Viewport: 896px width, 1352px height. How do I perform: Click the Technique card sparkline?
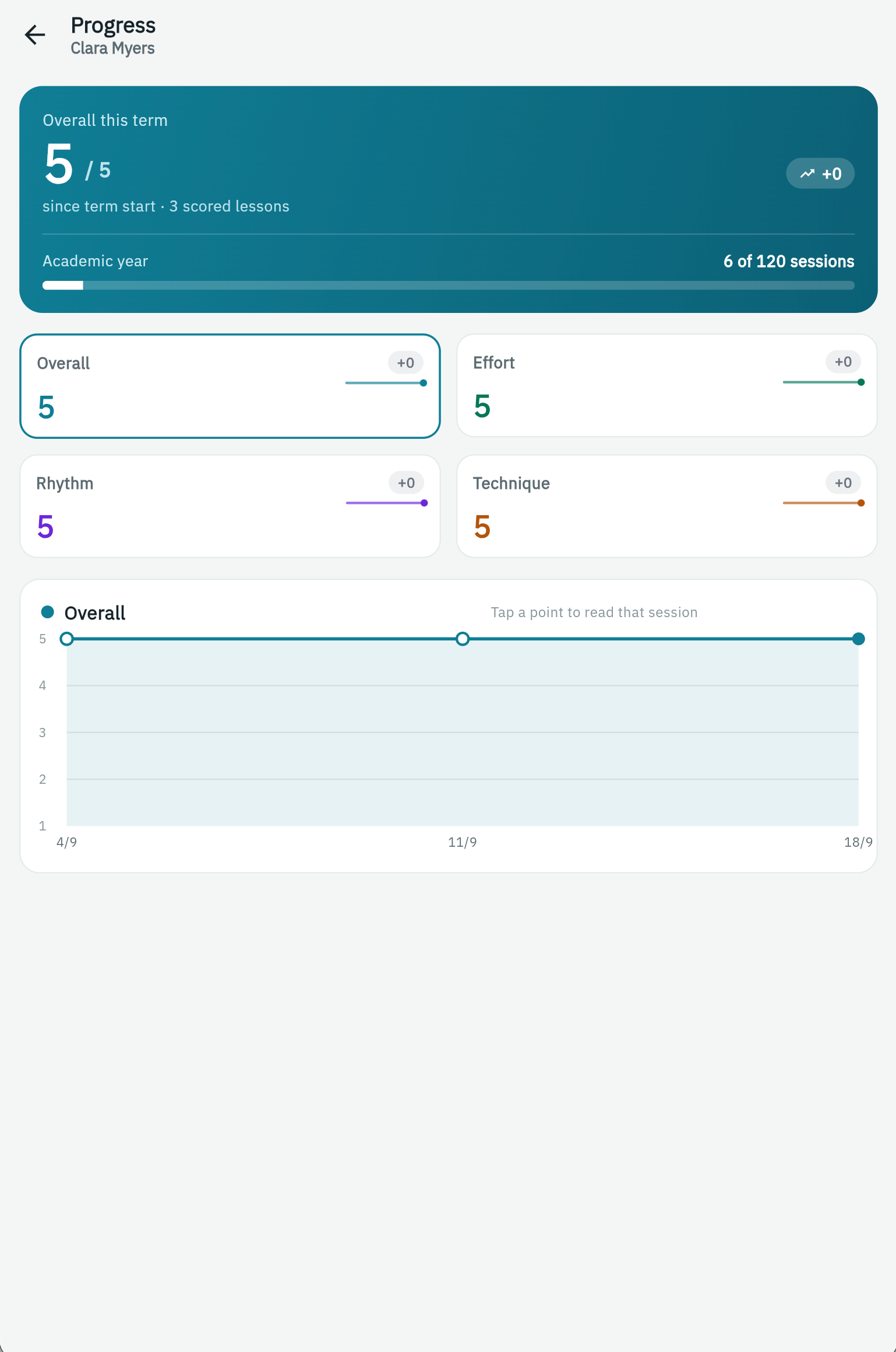824,503
